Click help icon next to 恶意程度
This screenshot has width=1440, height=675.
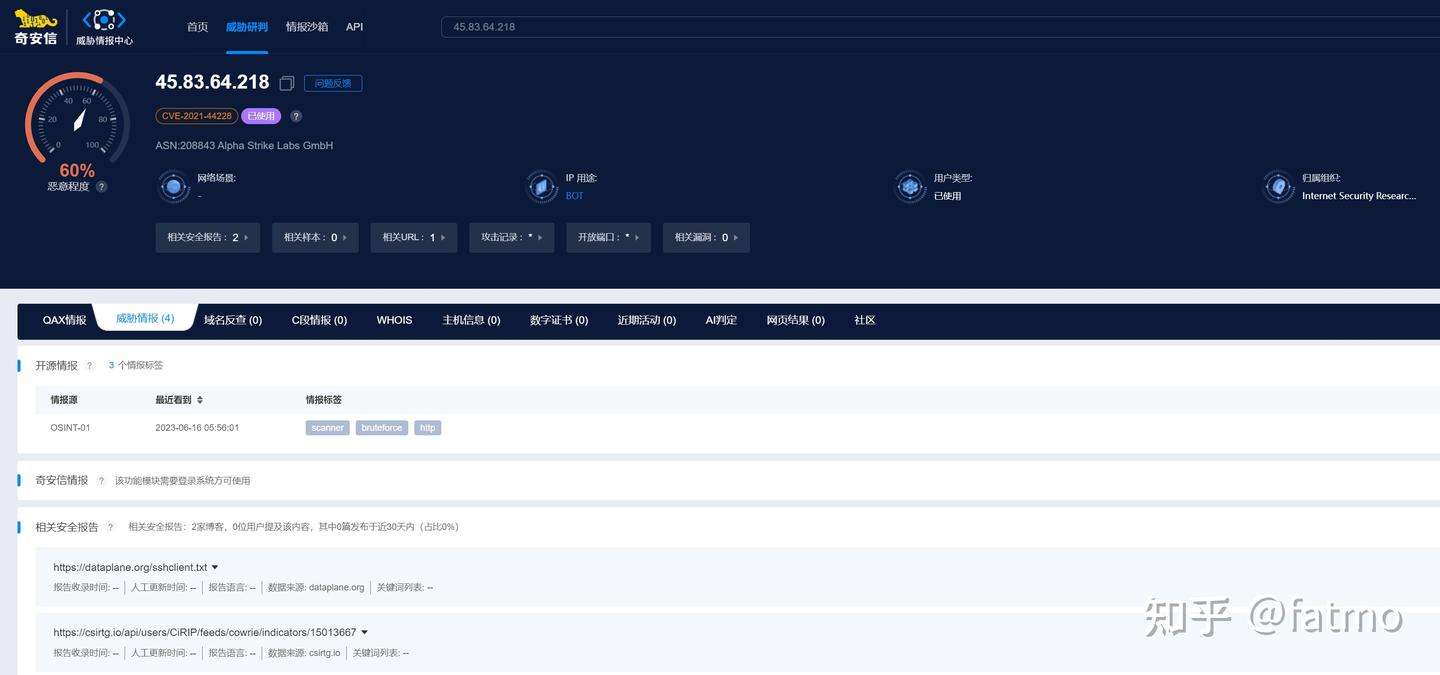tap(101, 187)
